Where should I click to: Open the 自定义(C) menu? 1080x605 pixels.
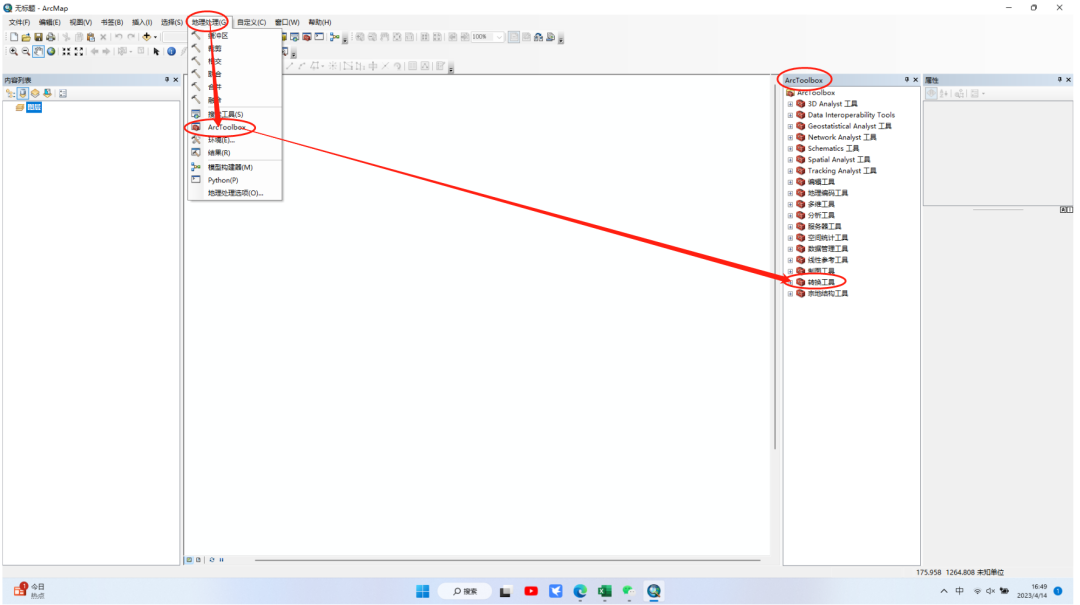click(251, 22)
